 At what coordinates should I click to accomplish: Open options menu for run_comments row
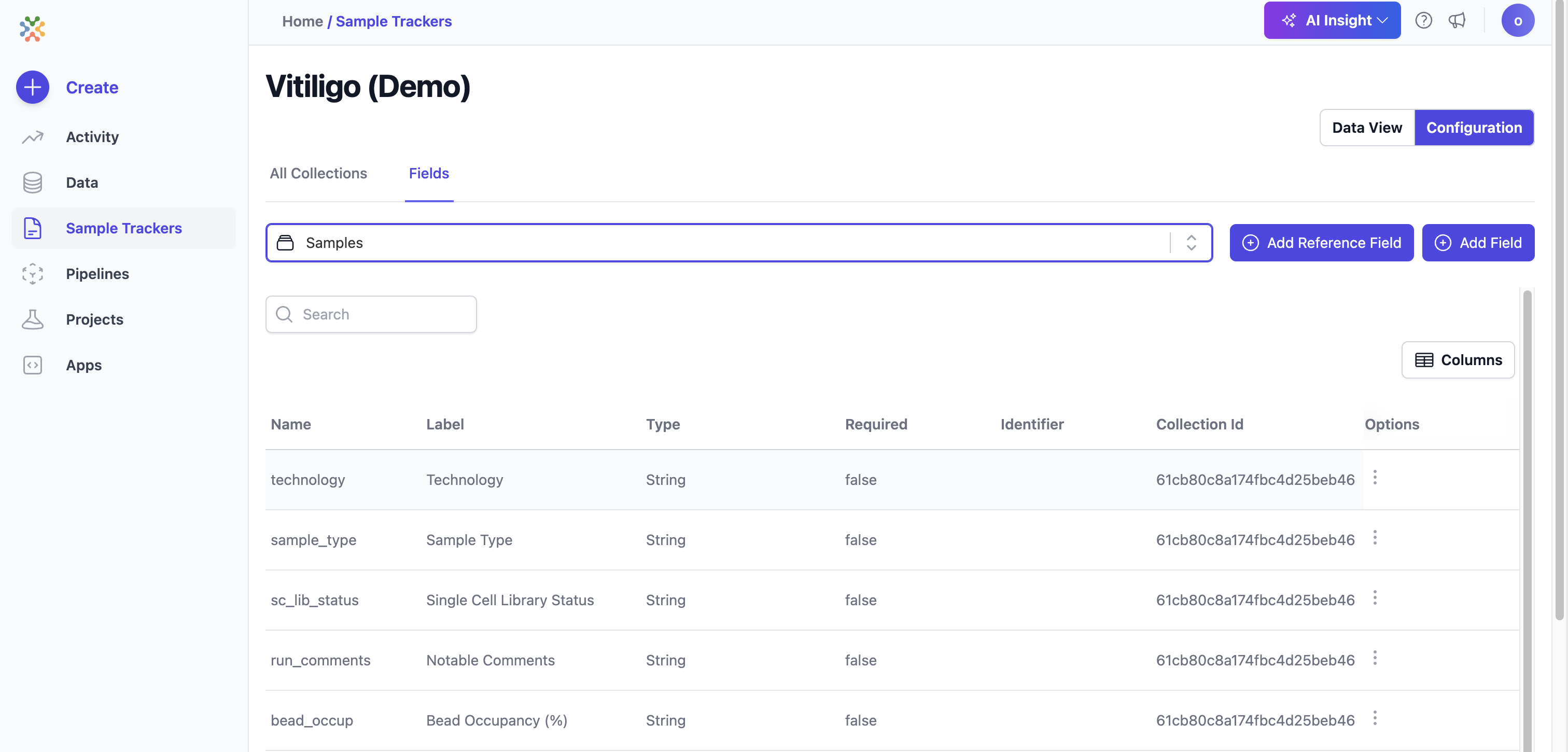[1375, 658]
